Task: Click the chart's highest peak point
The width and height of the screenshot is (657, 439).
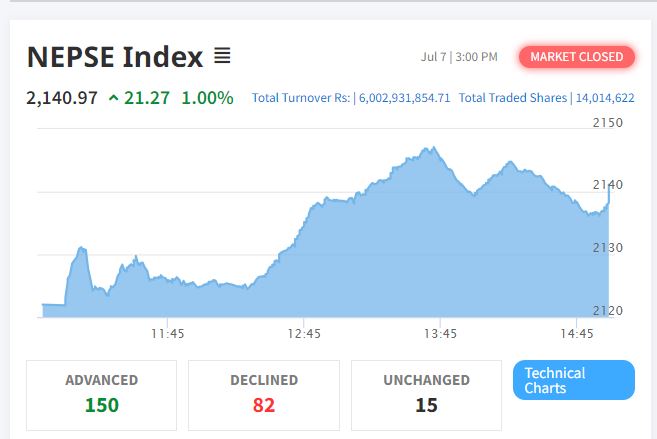Action: 431,148
